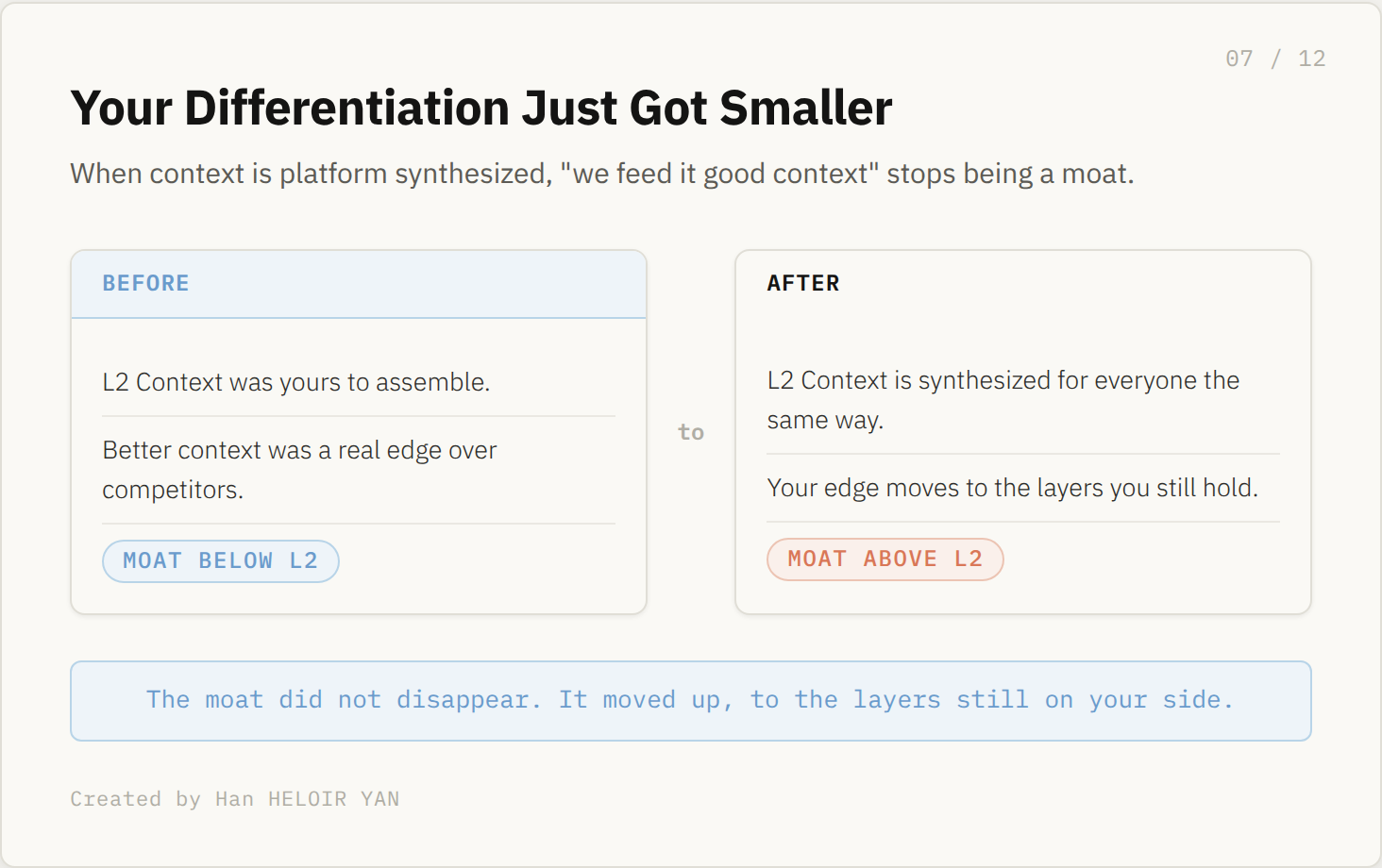Click 'competitors.' in the BEFORE card
This screenshot has height=868, width=1382.
pos(173,490)
